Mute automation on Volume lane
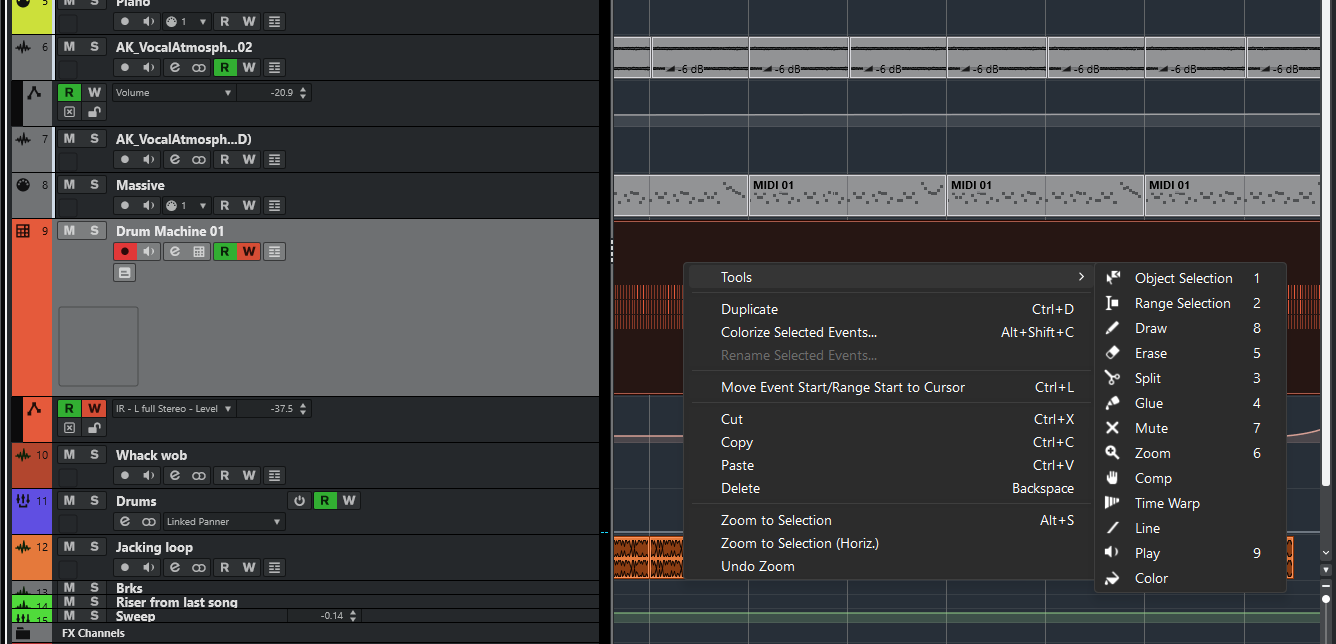The image size is (1336, 644). [69, 111]
